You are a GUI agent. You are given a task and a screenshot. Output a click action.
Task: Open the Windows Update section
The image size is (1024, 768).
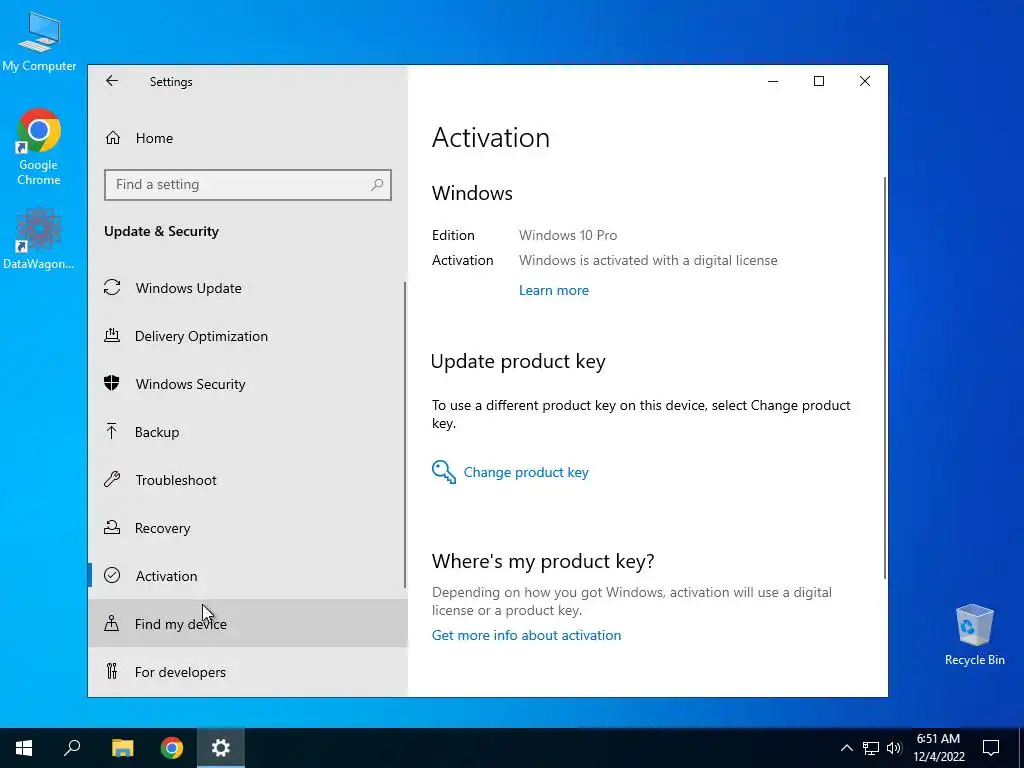pyautogui.click(x=247, y=288)
